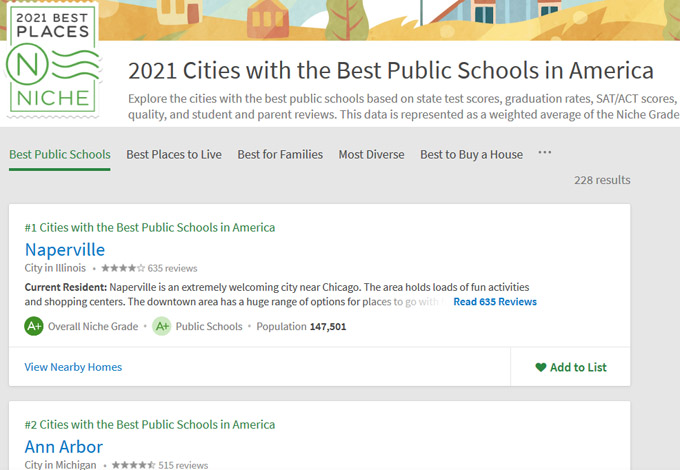
Task: Click the Public Schools A+ badge
Action: coord(162,326)
